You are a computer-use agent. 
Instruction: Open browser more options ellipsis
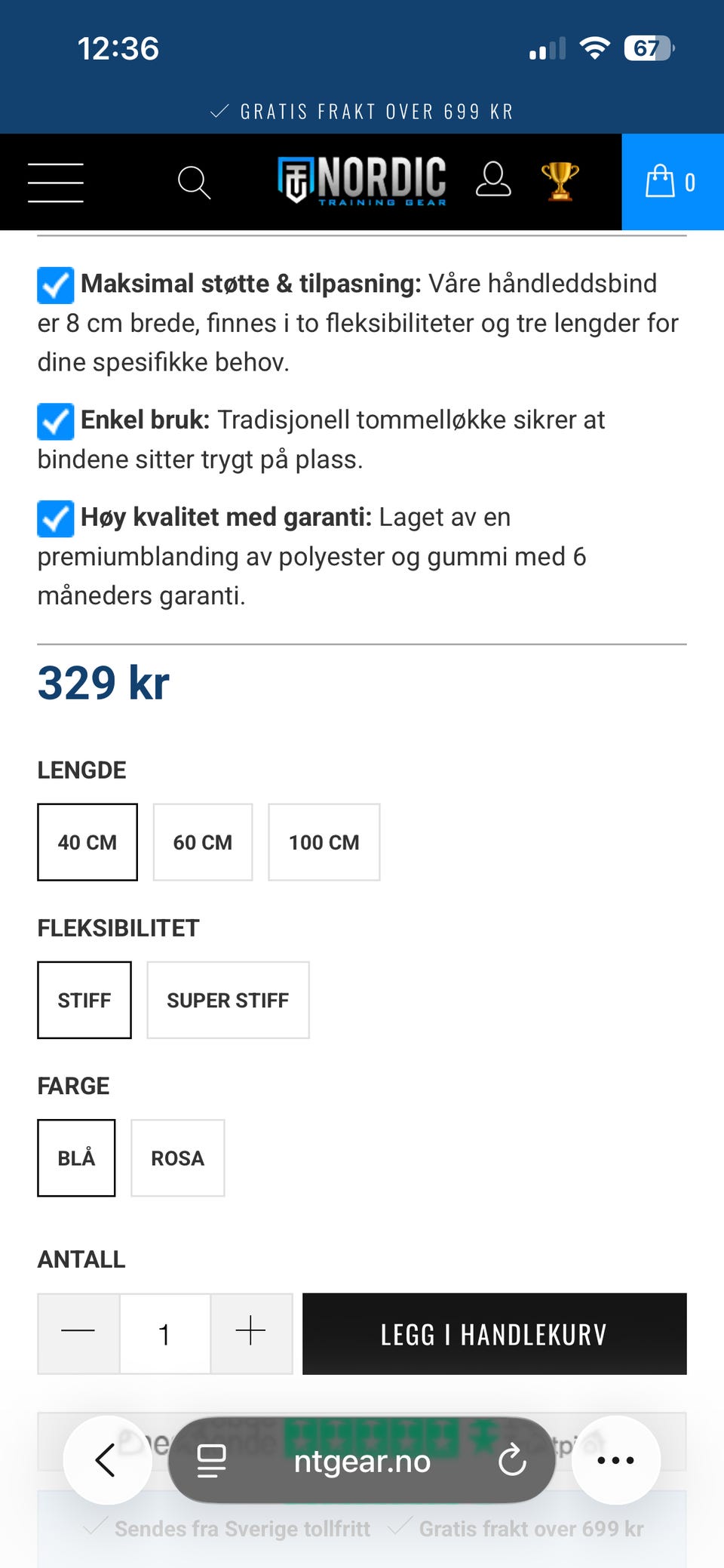point(615,1460)
